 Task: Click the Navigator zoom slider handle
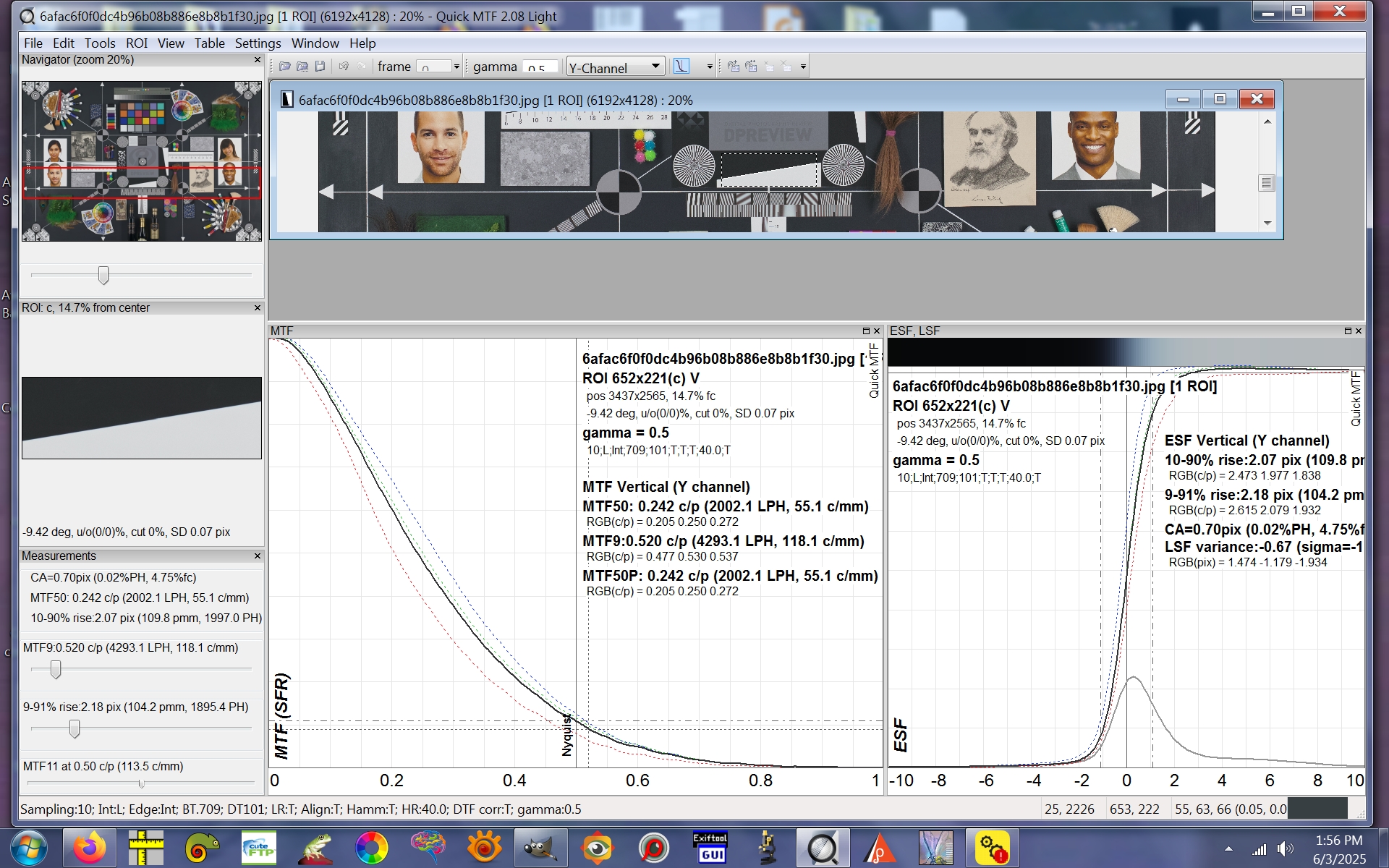click(x=103, y=275)
